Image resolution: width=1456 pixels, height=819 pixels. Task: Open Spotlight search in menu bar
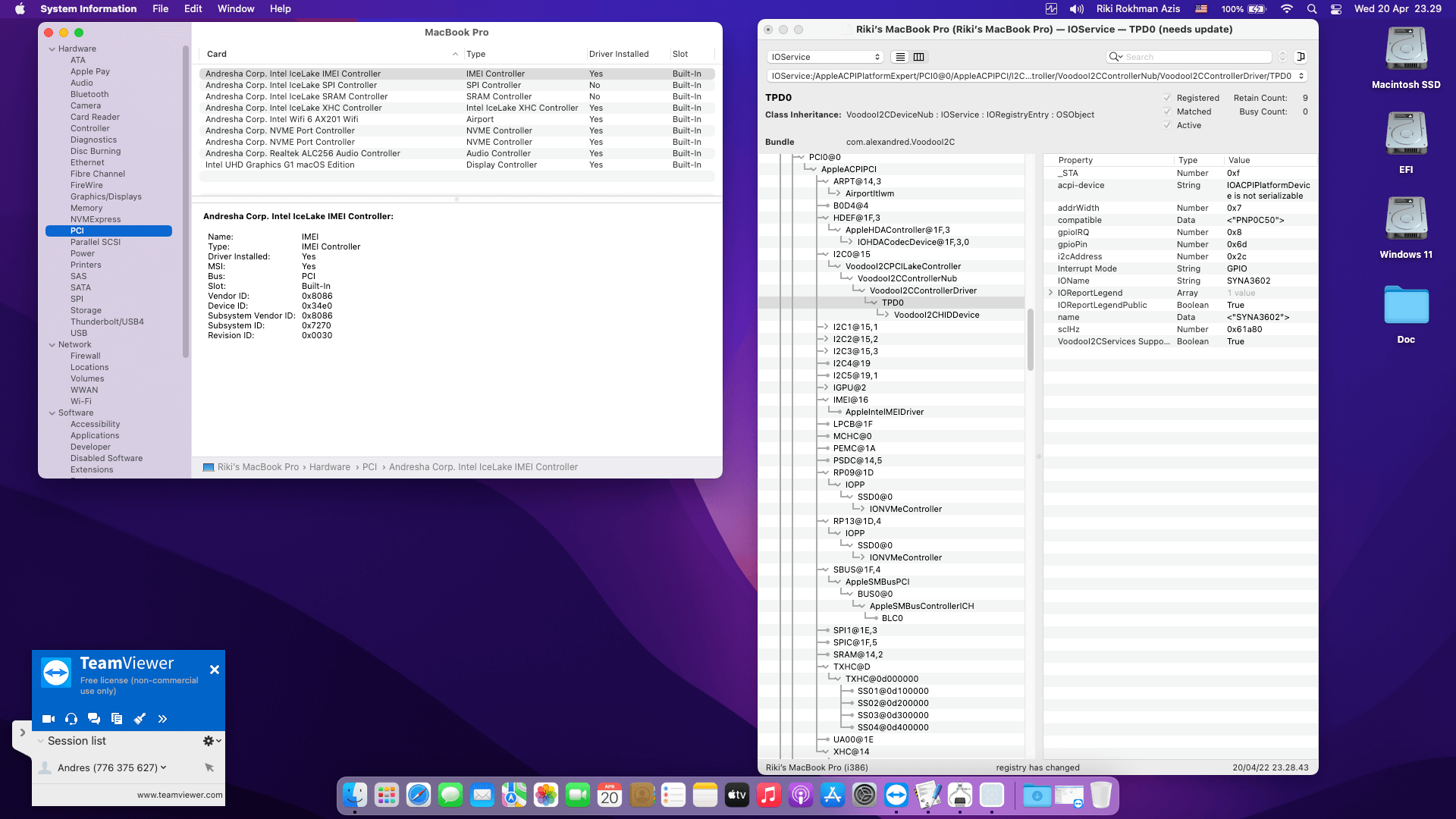pos(1312,8)
